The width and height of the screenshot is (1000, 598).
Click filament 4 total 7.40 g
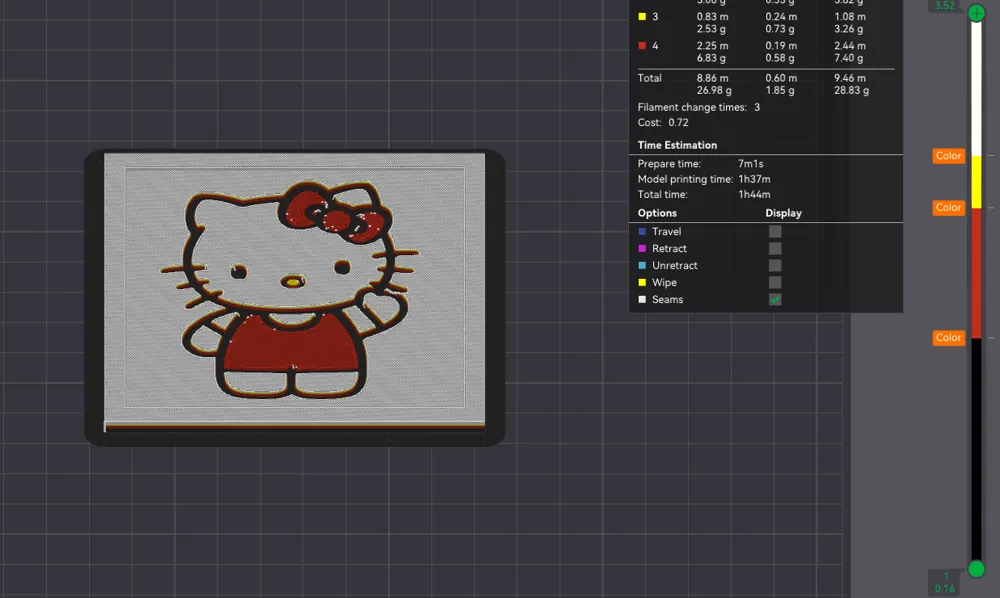(x=849, y=58)
